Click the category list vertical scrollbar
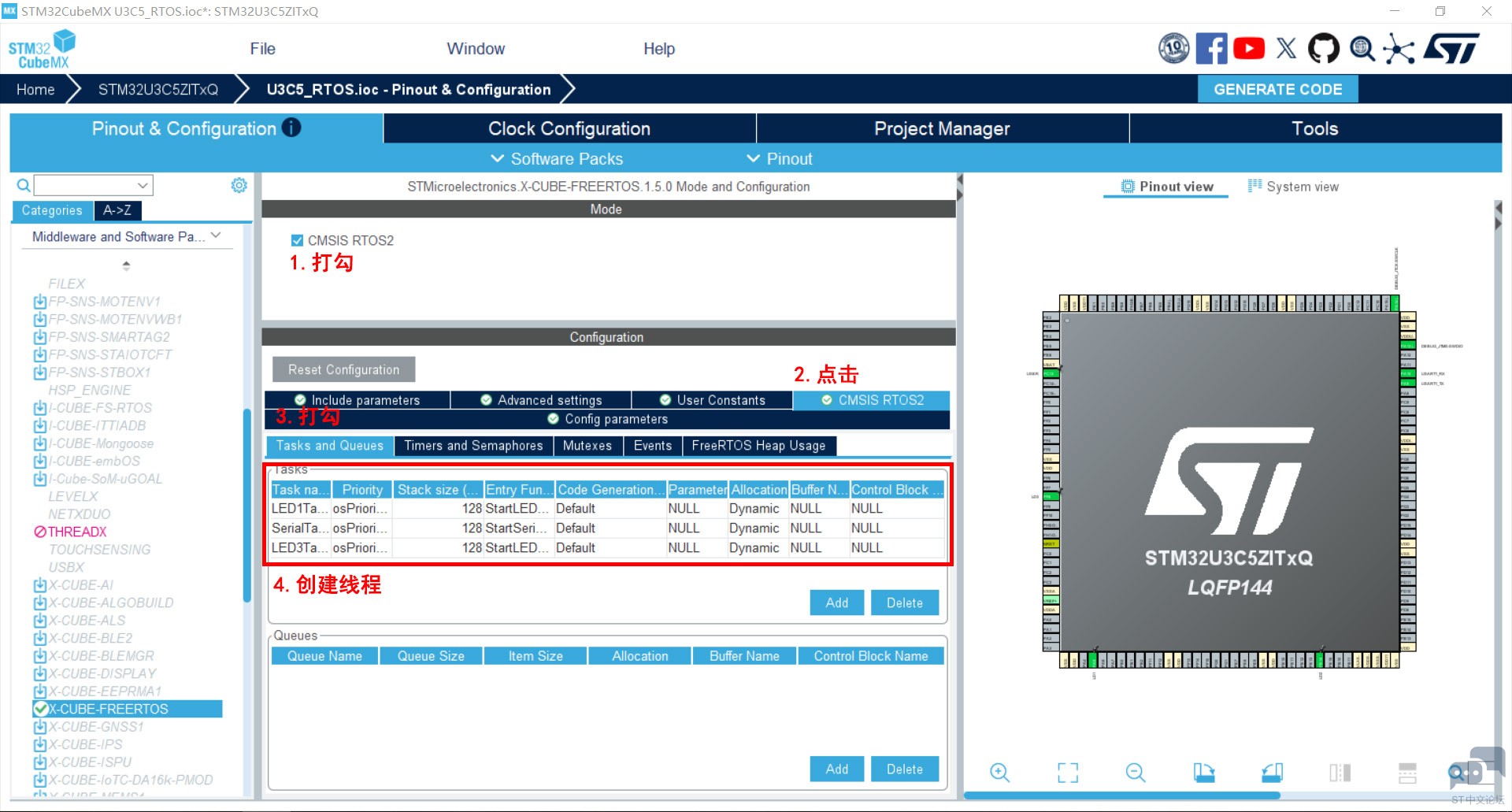 click(x=247, y=504)
